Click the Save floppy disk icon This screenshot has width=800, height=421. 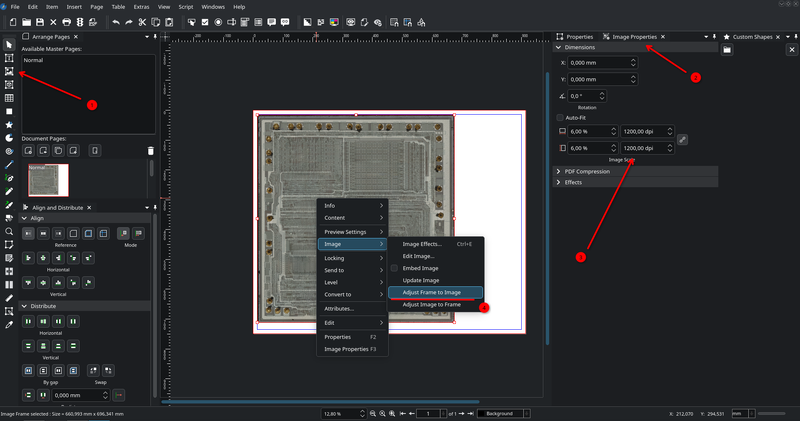pyautogui.click(x=40, y=22)
